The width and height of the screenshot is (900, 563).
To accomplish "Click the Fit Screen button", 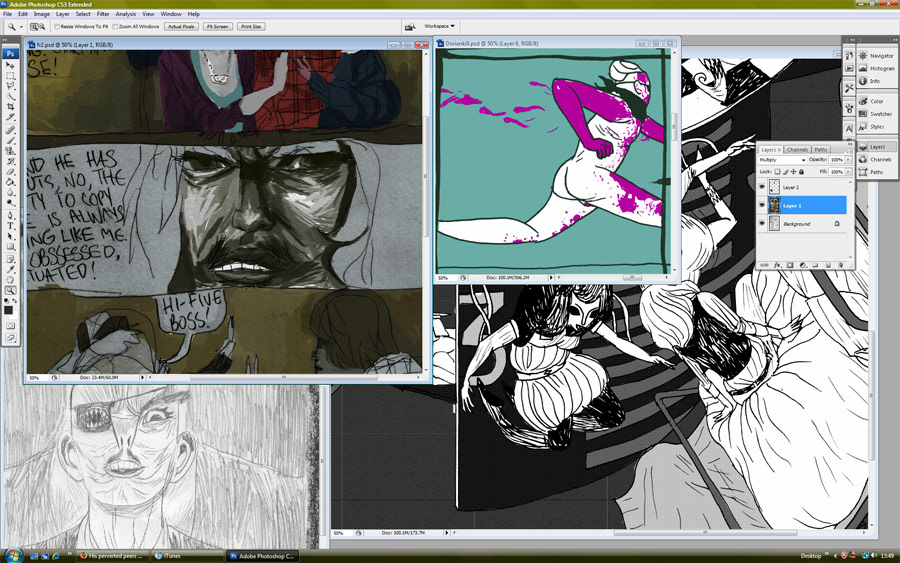I will point(218,26).
